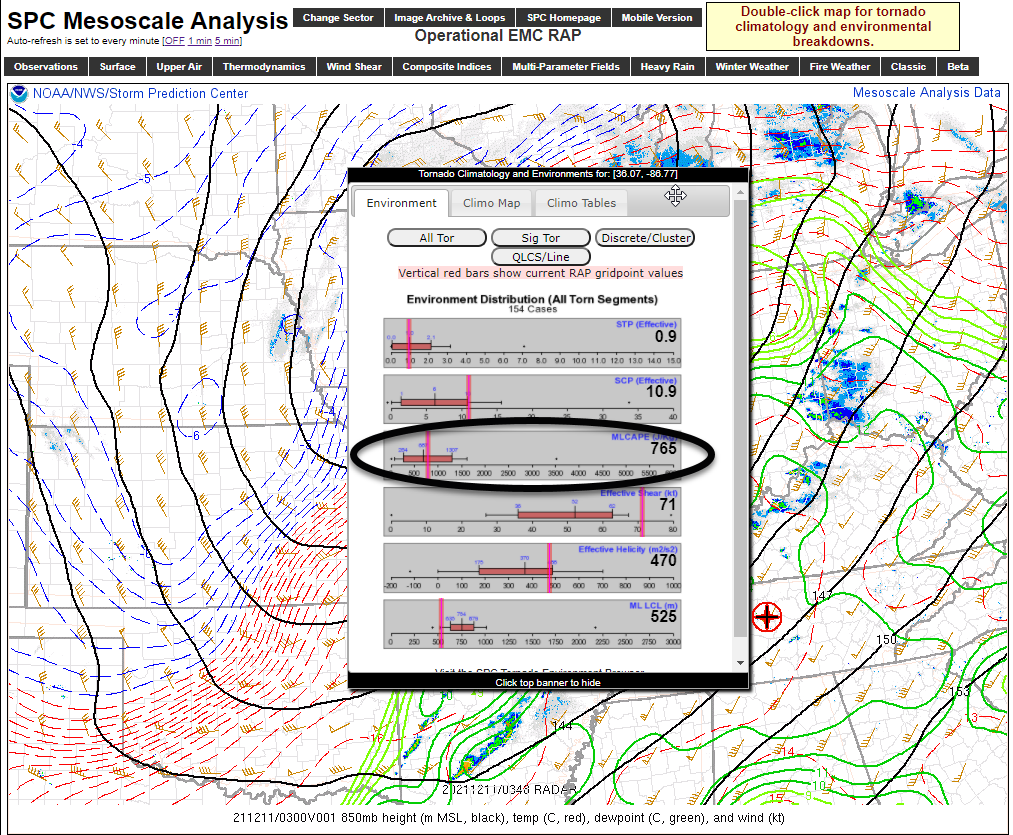Click the red crosshair marker on the map
This screenshot has width=1013, height=835.
coord(766,618)
